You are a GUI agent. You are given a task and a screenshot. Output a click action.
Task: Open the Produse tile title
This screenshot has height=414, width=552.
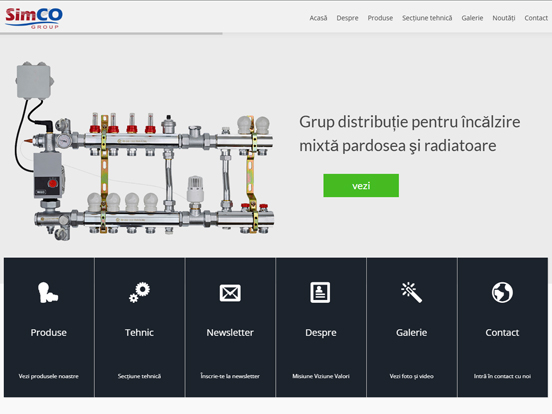[49, 333]
